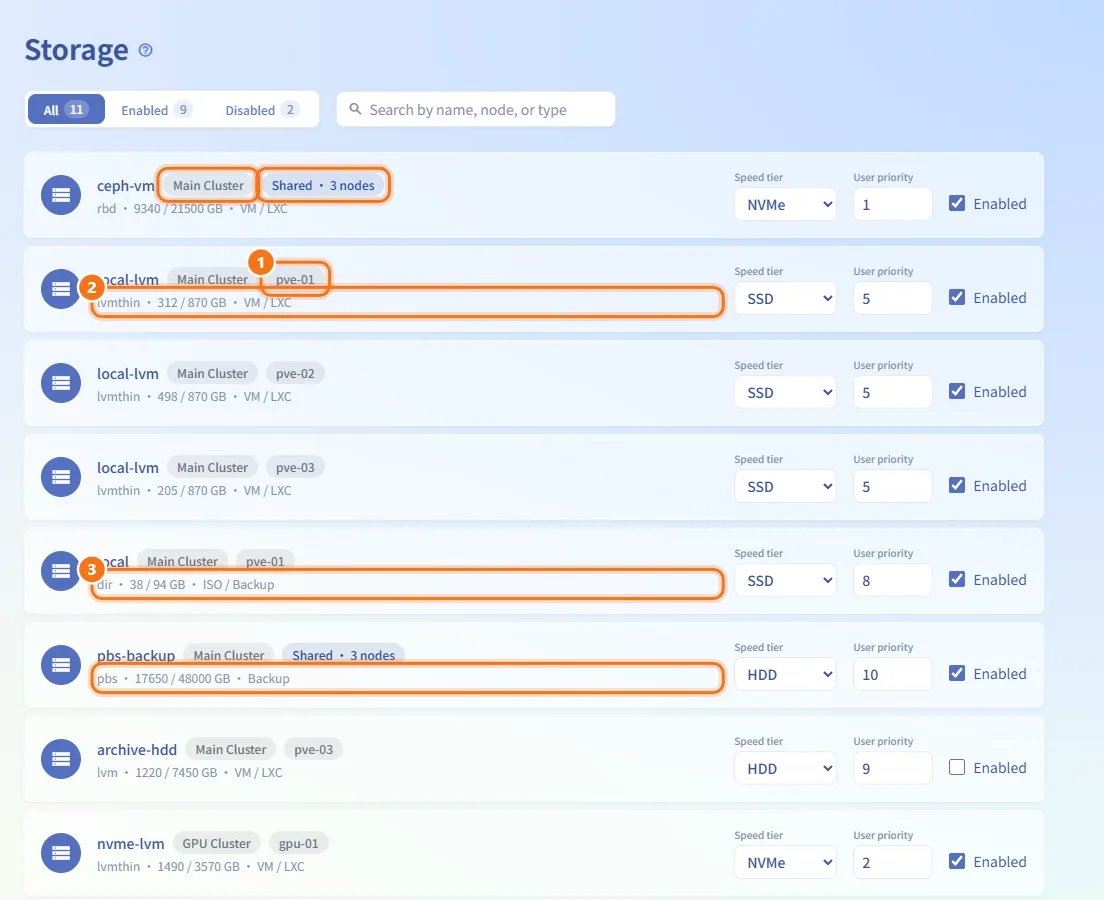The height and width of the screenshot is (900, 1104).
Task: Uncheck Enabled for local-lvm on pve-03
Action: pyautogui.click(x=957, y=485)
